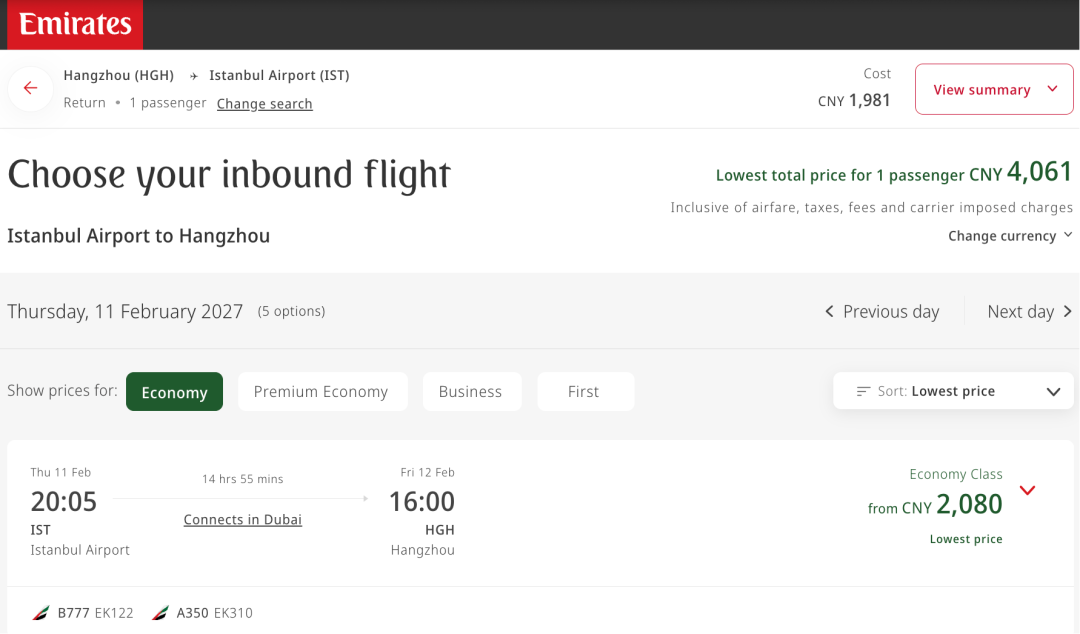The image size is (1080, 634).
Task: Select the Business cabin filter
Action: (x=470, y=392)
